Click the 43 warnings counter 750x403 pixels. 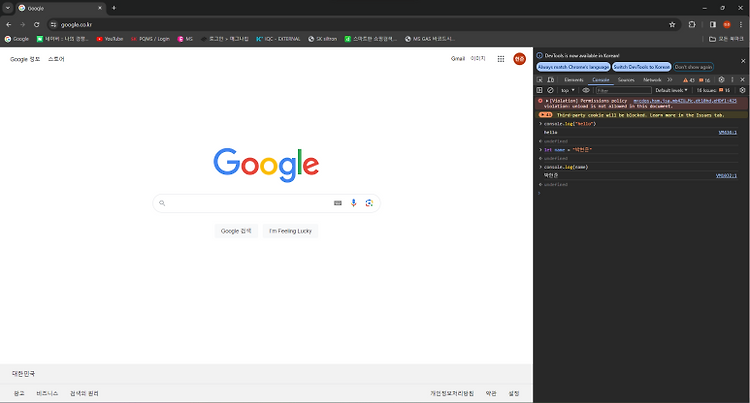[x=689, y=80]
